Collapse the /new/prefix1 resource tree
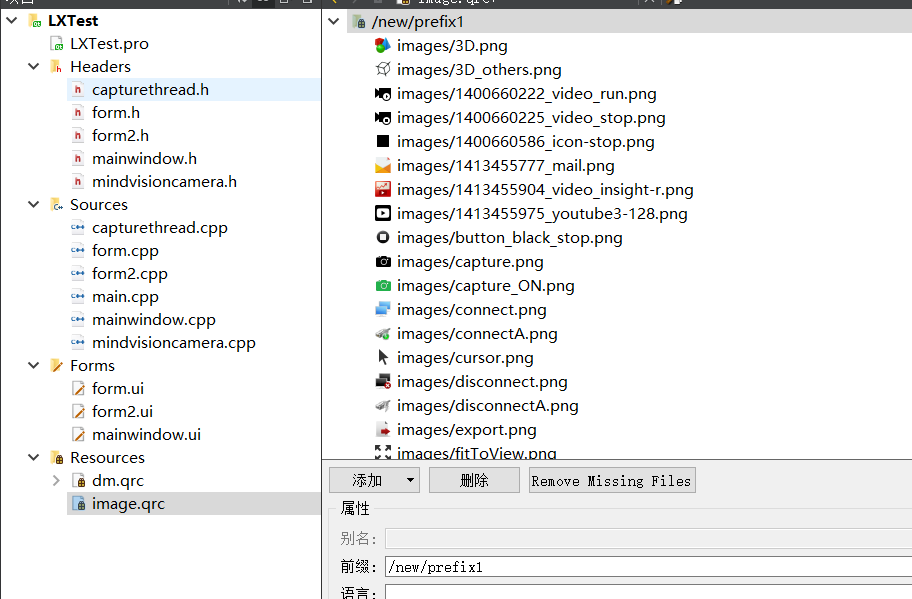The image size is (912, 599). [333, 22]
